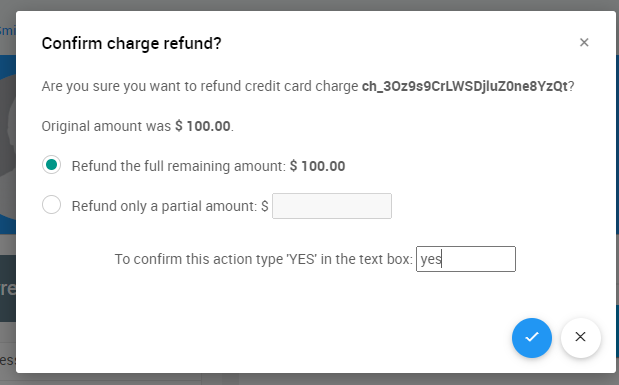Choose refund only a partial amount radio
This screenshot has height=385, width=619.
tap(51, 205)
